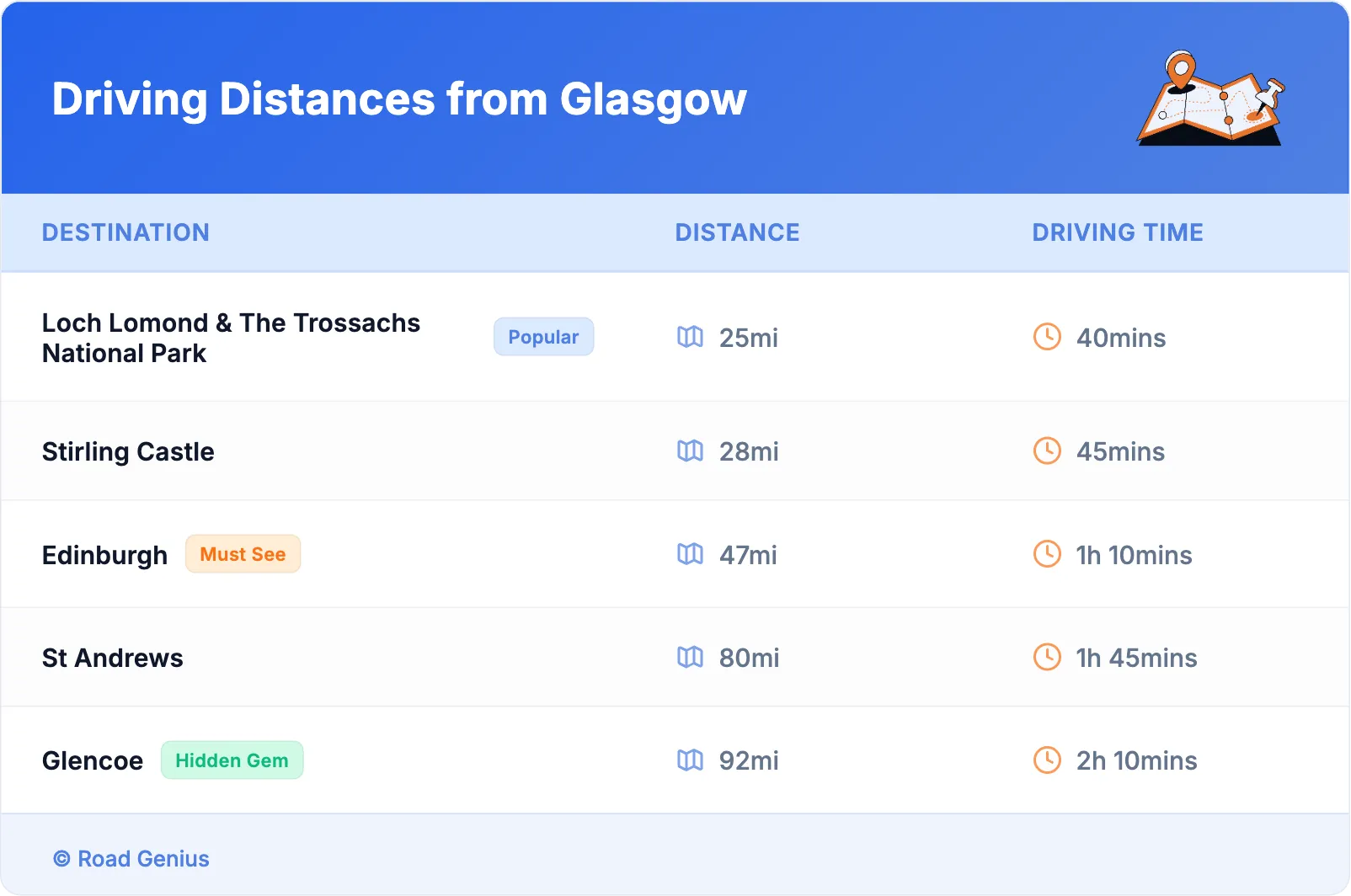Click the map icon beside 92mi
1351x896 pixels.
coord(690,760)
